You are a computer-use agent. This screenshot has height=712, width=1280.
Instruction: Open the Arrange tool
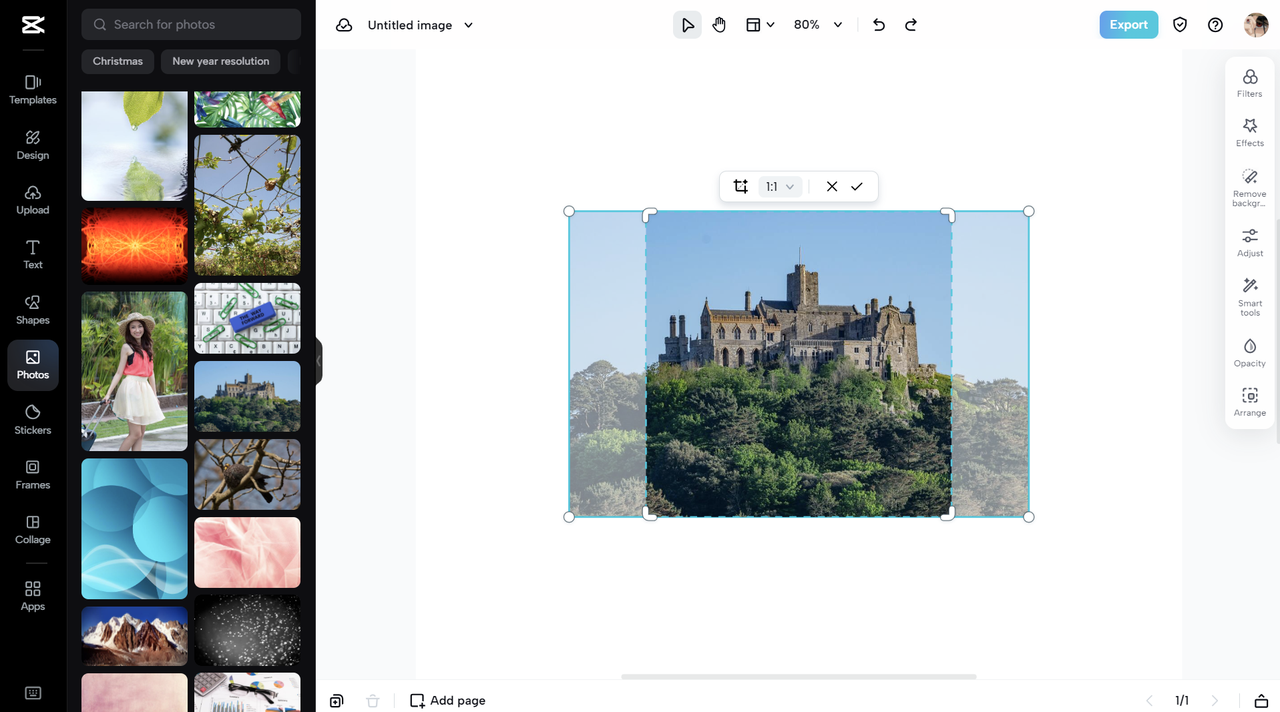coord(1250,402)
